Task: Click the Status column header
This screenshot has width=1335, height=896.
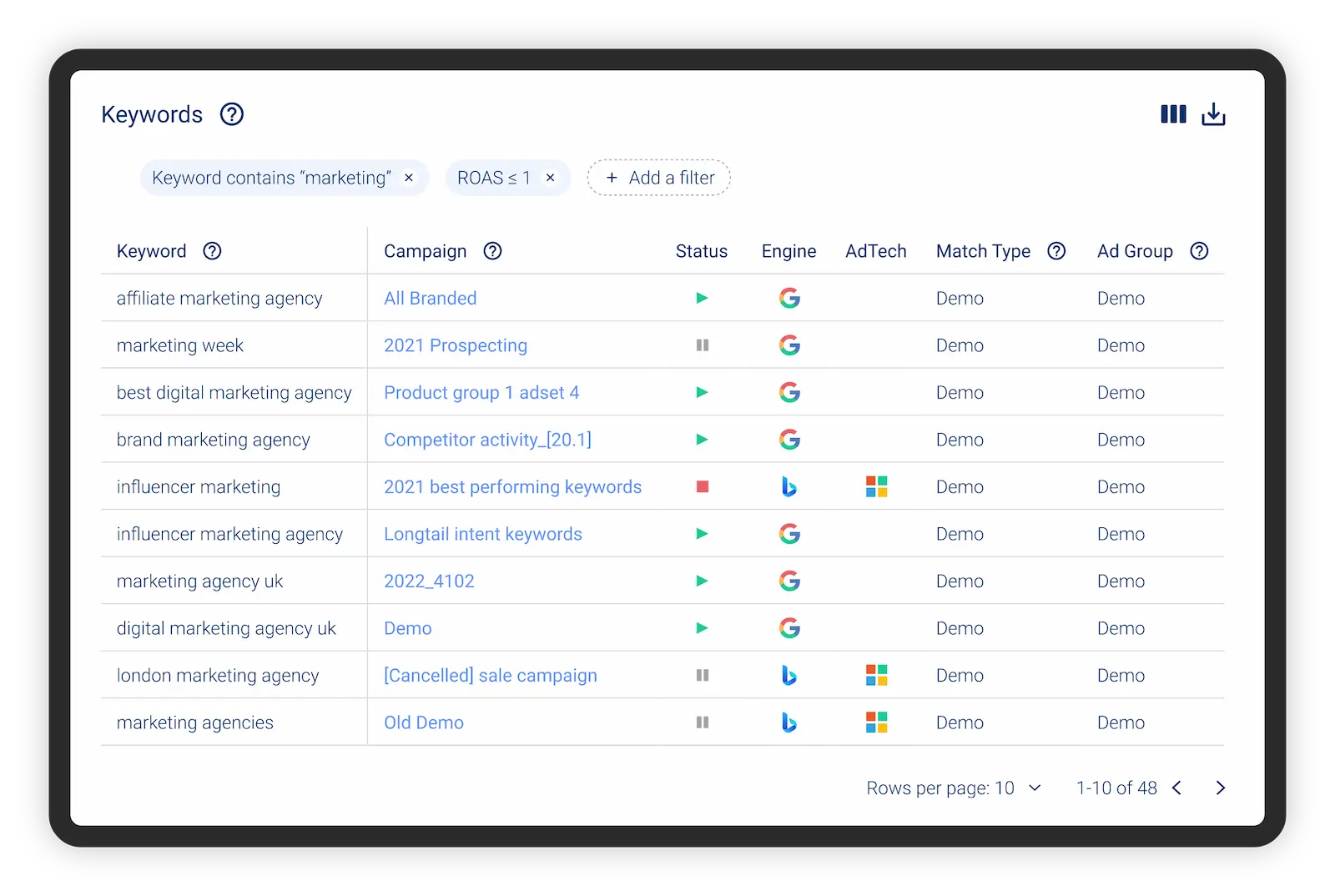Action: pyautogui.click(x=702, y=251)
